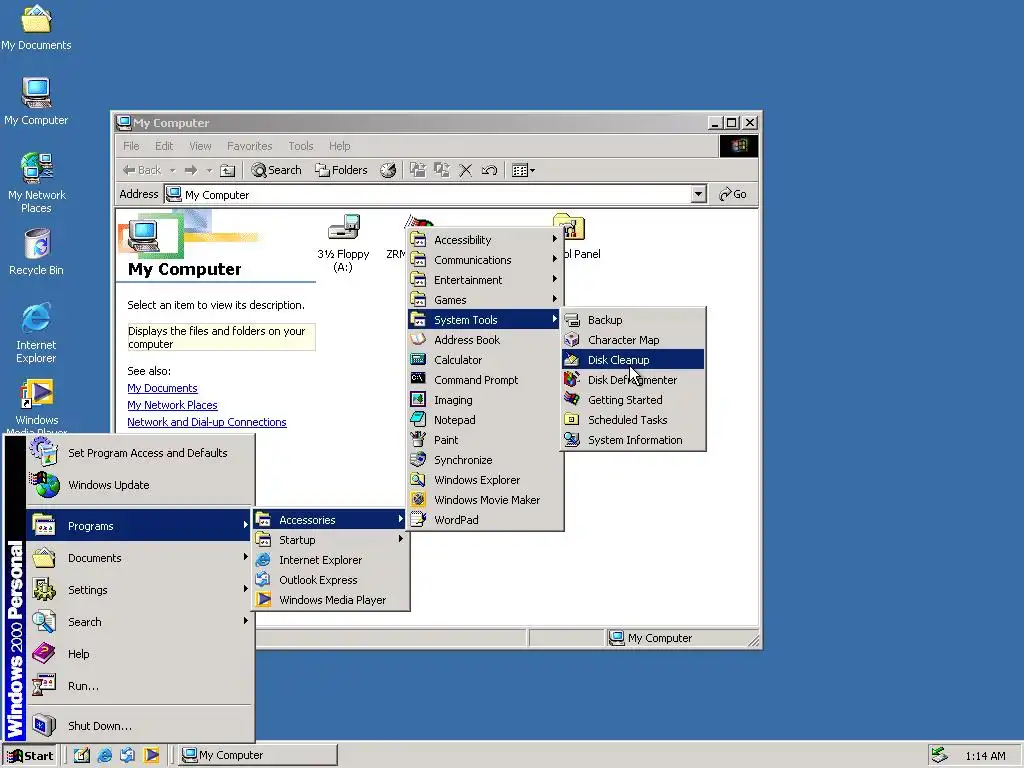Screen dimensions: 1024x768
Task: Open System Information entry
Action: [x=633, y=440]
